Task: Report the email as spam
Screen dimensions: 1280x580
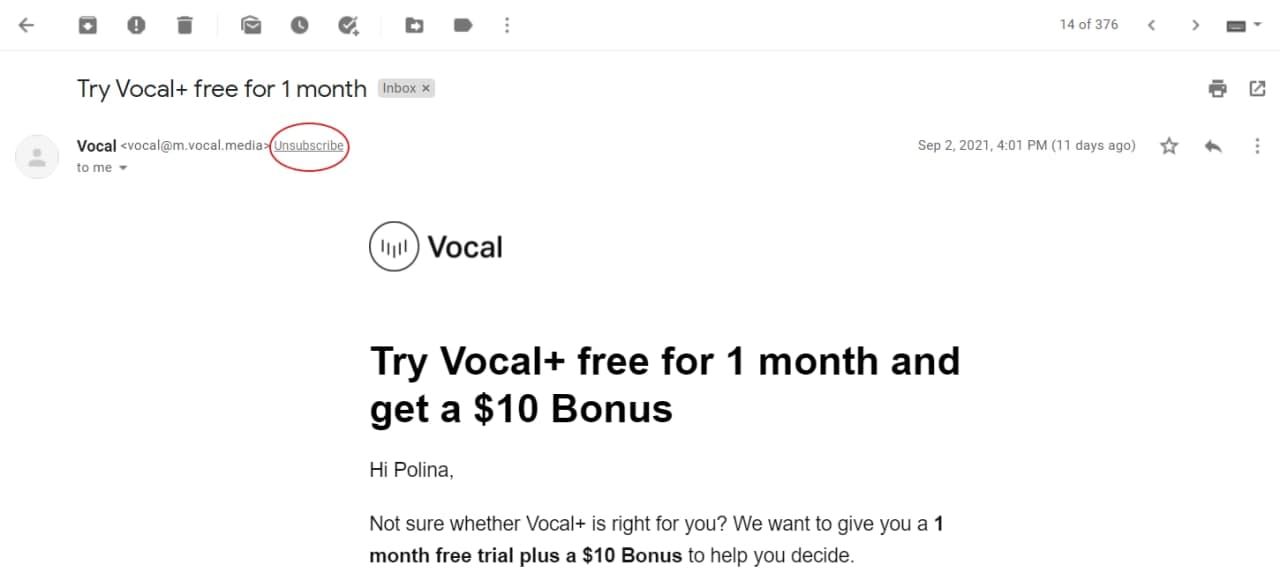Action: [x=136, y=25]
